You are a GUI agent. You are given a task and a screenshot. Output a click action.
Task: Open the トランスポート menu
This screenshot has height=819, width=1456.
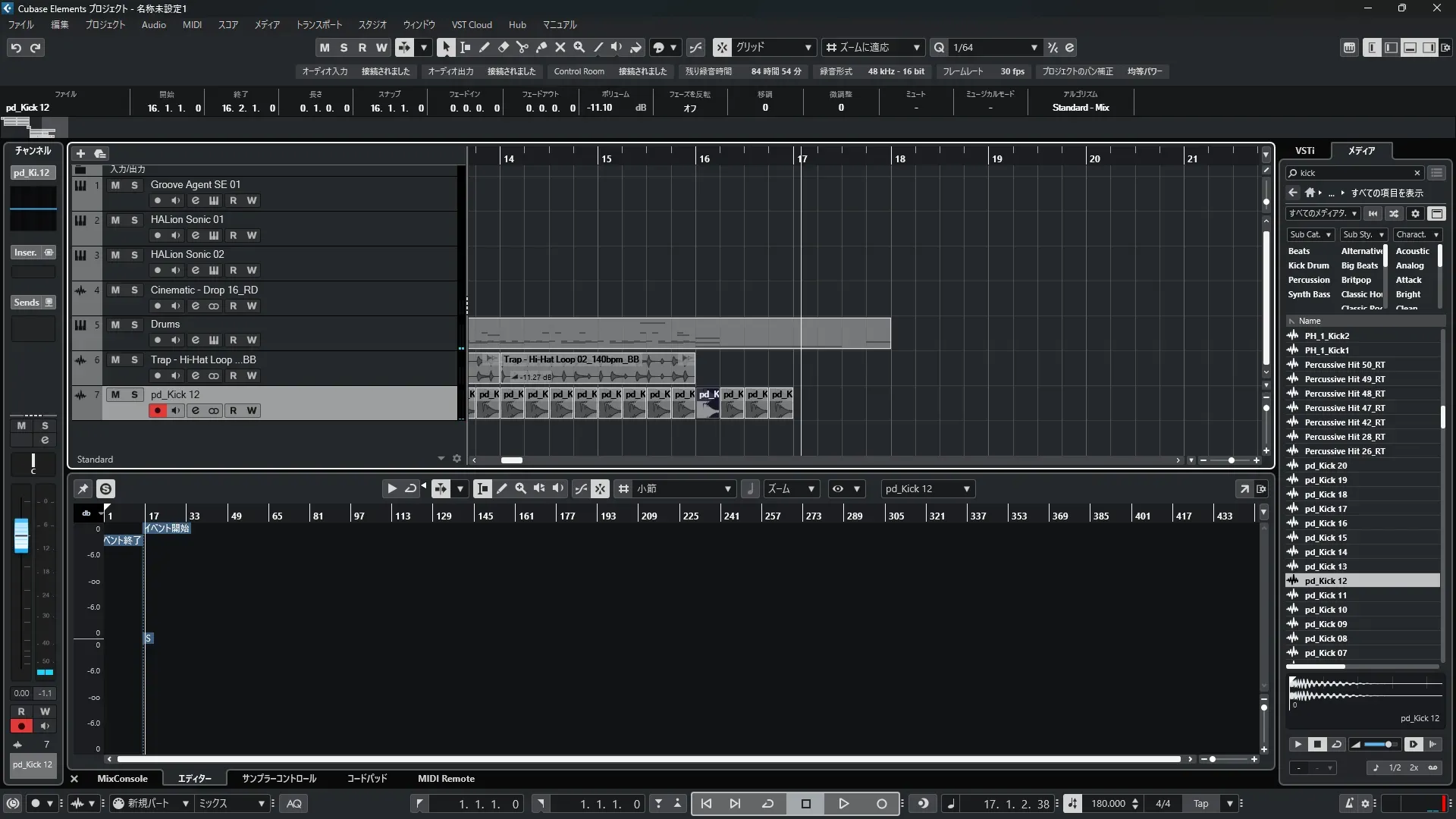(318, 25)
